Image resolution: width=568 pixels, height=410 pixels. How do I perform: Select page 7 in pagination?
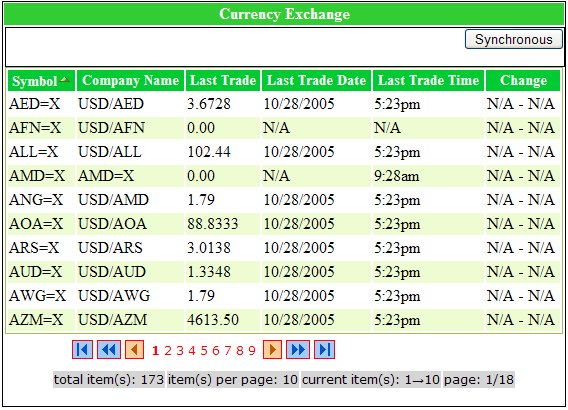coord(227,351)
